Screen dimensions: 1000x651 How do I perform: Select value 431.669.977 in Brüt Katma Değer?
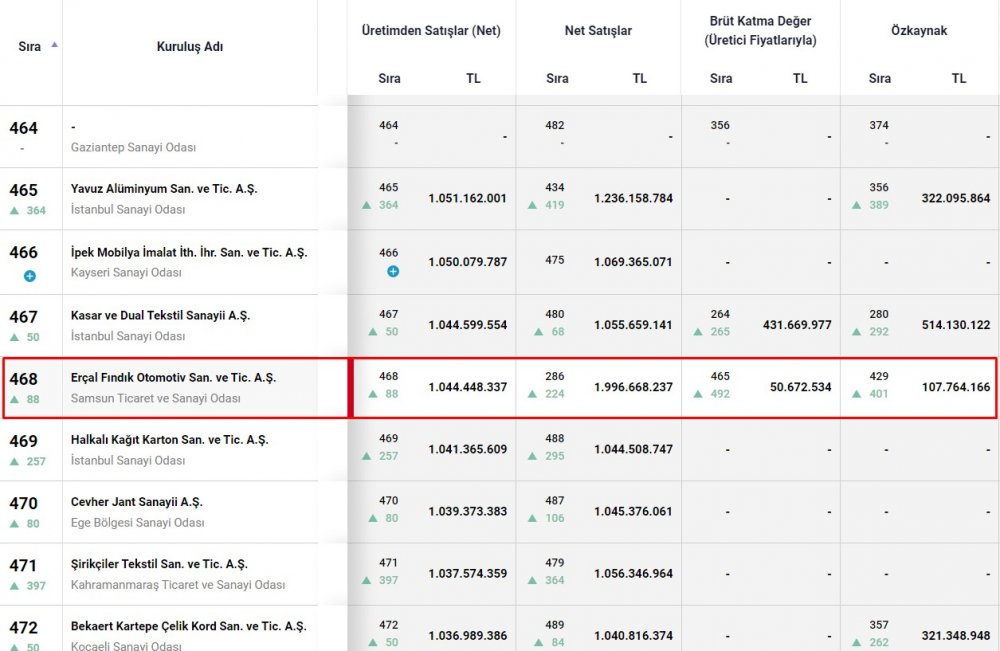(x=797, y=325)
